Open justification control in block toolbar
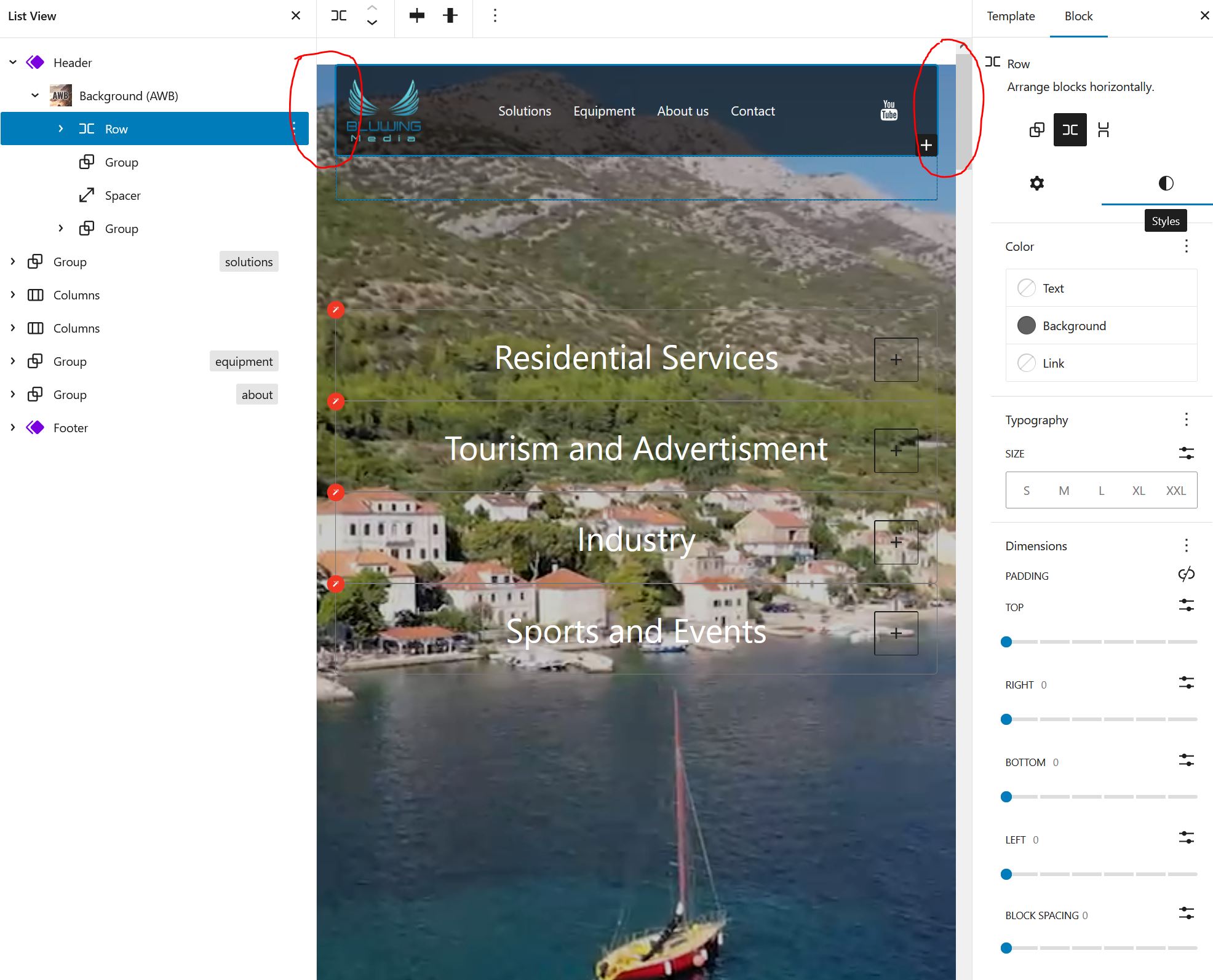Image resolution: width=1213 pixels, height=980 pixels. point(417,15)
